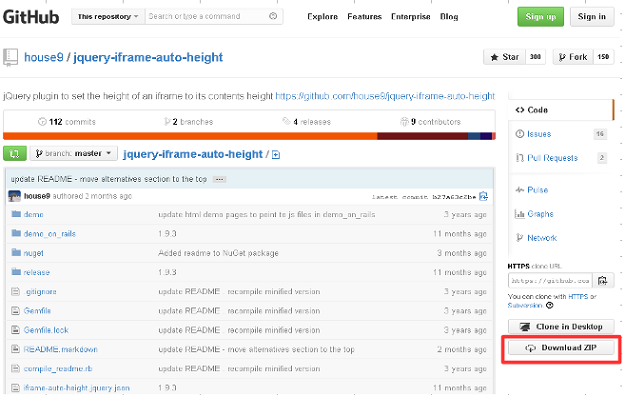This screenshot has width=625, height=397.
Task: View the 150 forks count
Action: pyautogui.click(x=603, y=57)
